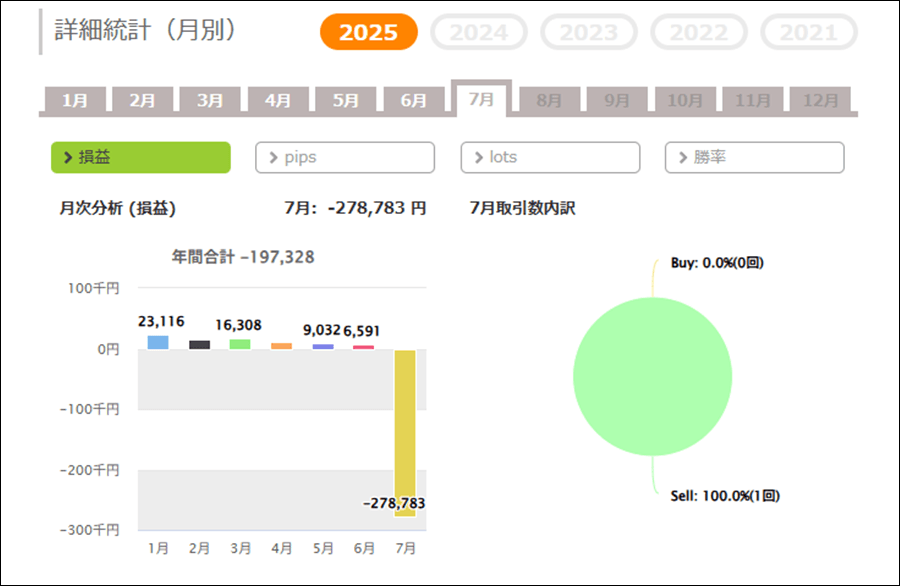Go to the 6月 month tab
This screenshot has width=900, height=586.
tap(414, 100)
